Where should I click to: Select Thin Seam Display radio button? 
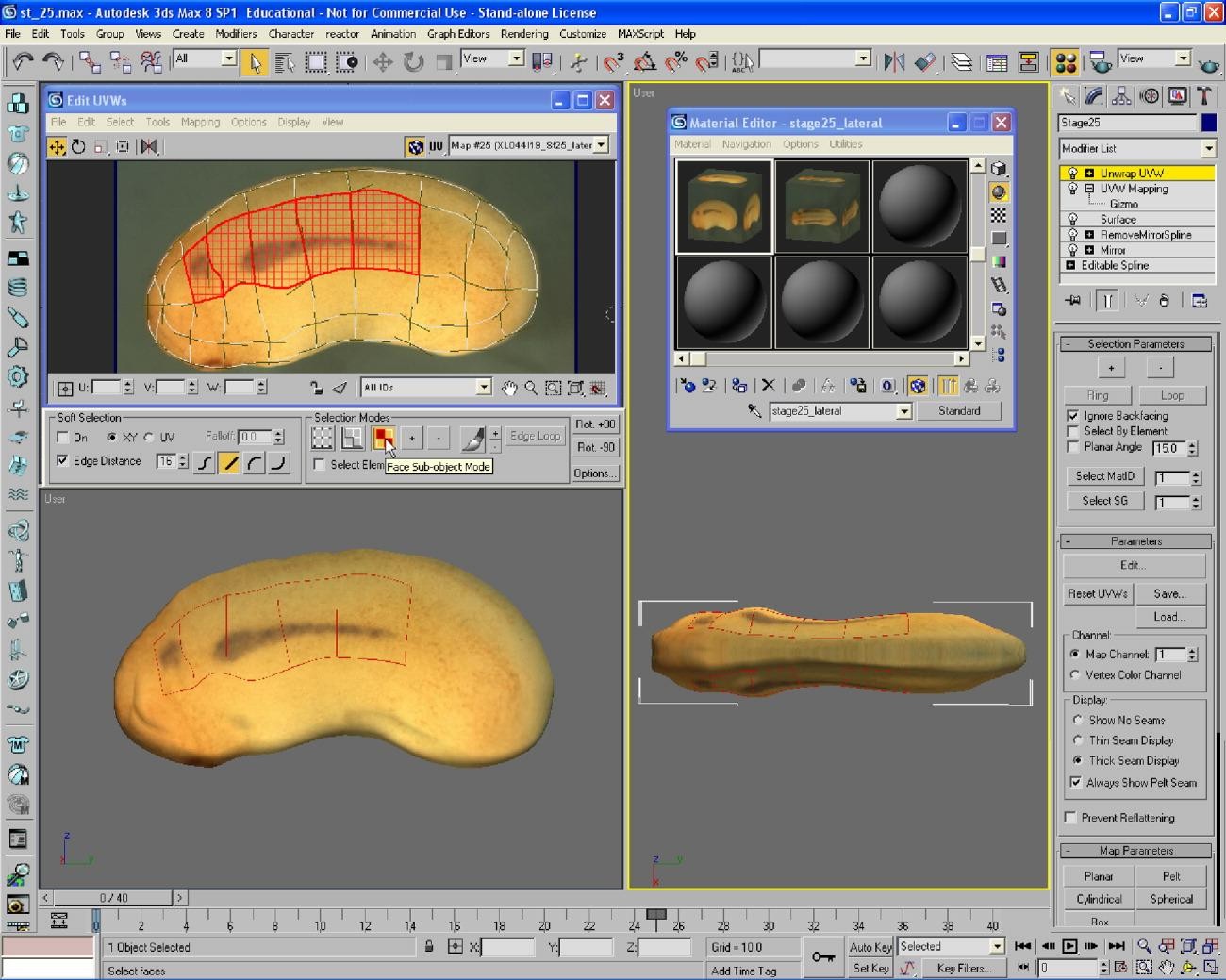tap(1077, 740)
